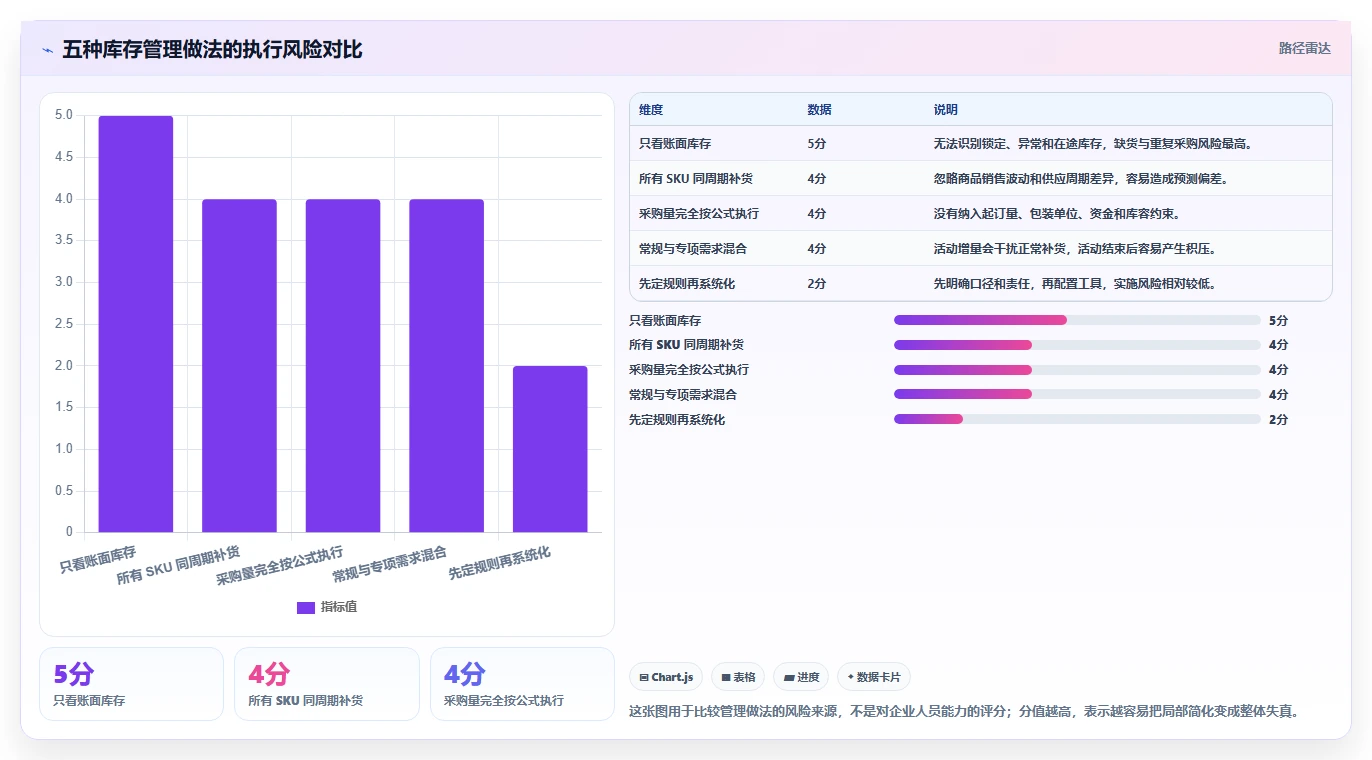1372x760 pixels.
Task: Click table cell 先定规则再系统化
Action: (687, 284)
